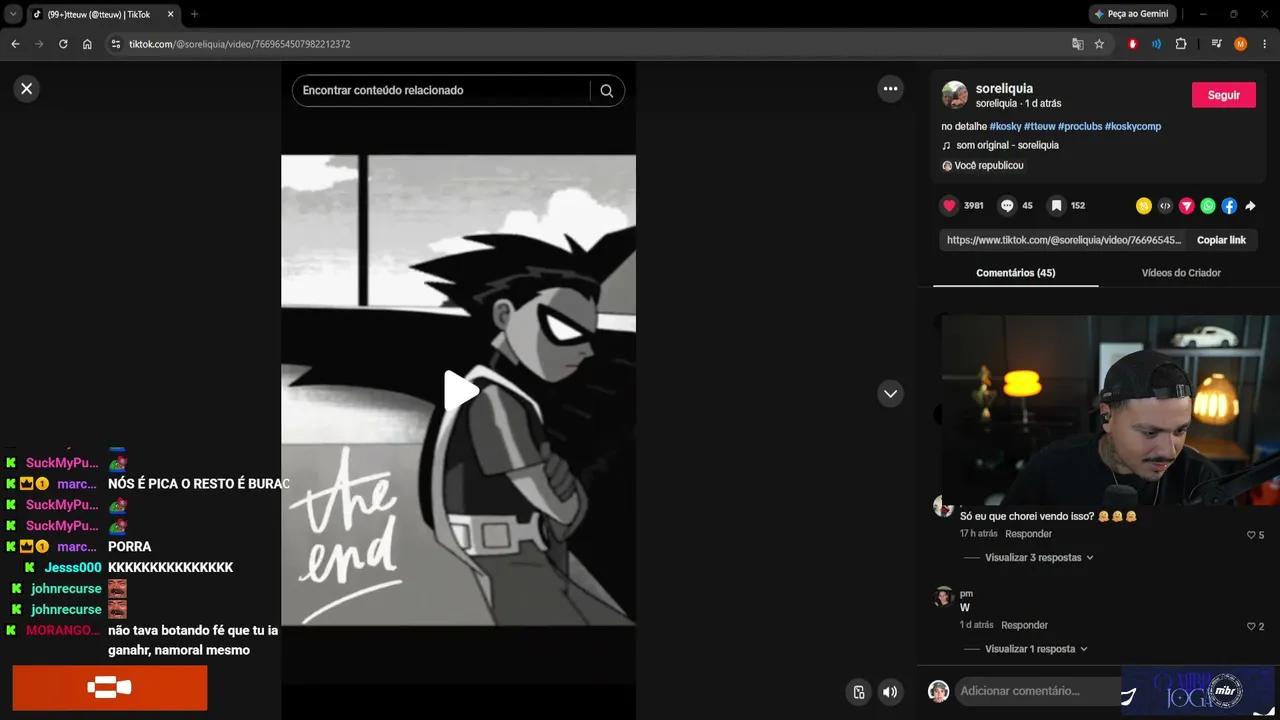
Task: Reply to pm's 'W' comment
Action: click(x=1025, y=625)
